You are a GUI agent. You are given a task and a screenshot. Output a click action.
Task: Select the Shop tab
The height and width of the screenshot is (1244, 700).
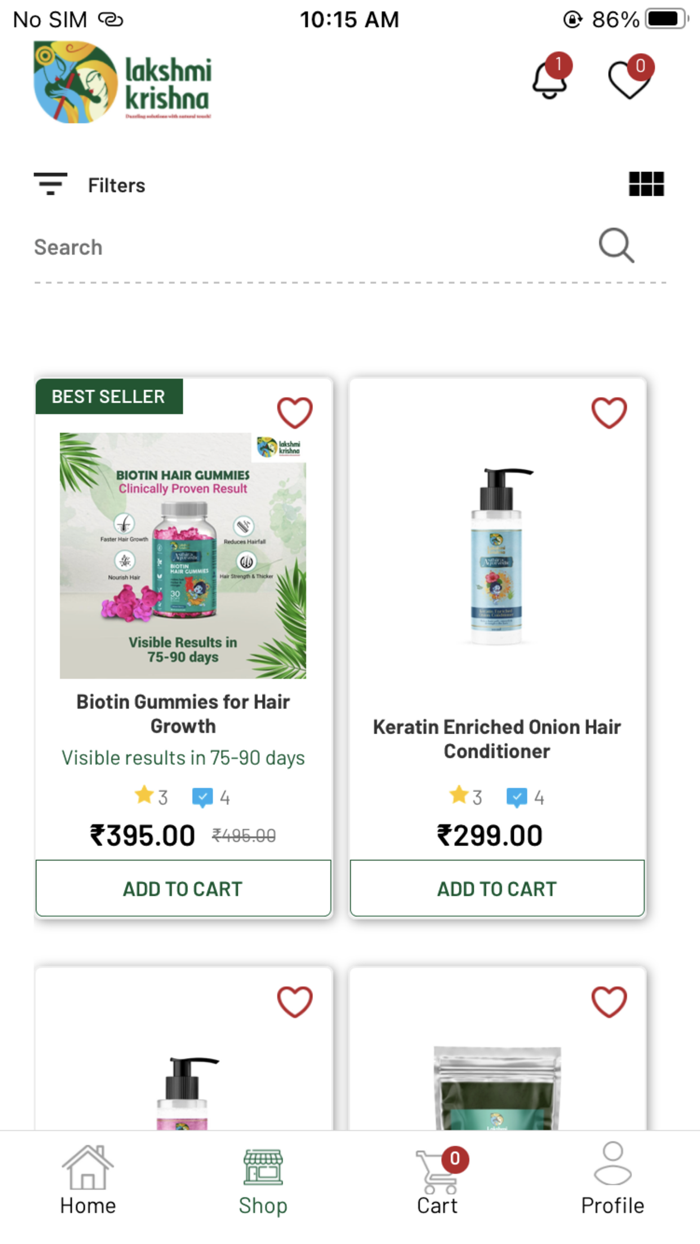[263, 1180]
